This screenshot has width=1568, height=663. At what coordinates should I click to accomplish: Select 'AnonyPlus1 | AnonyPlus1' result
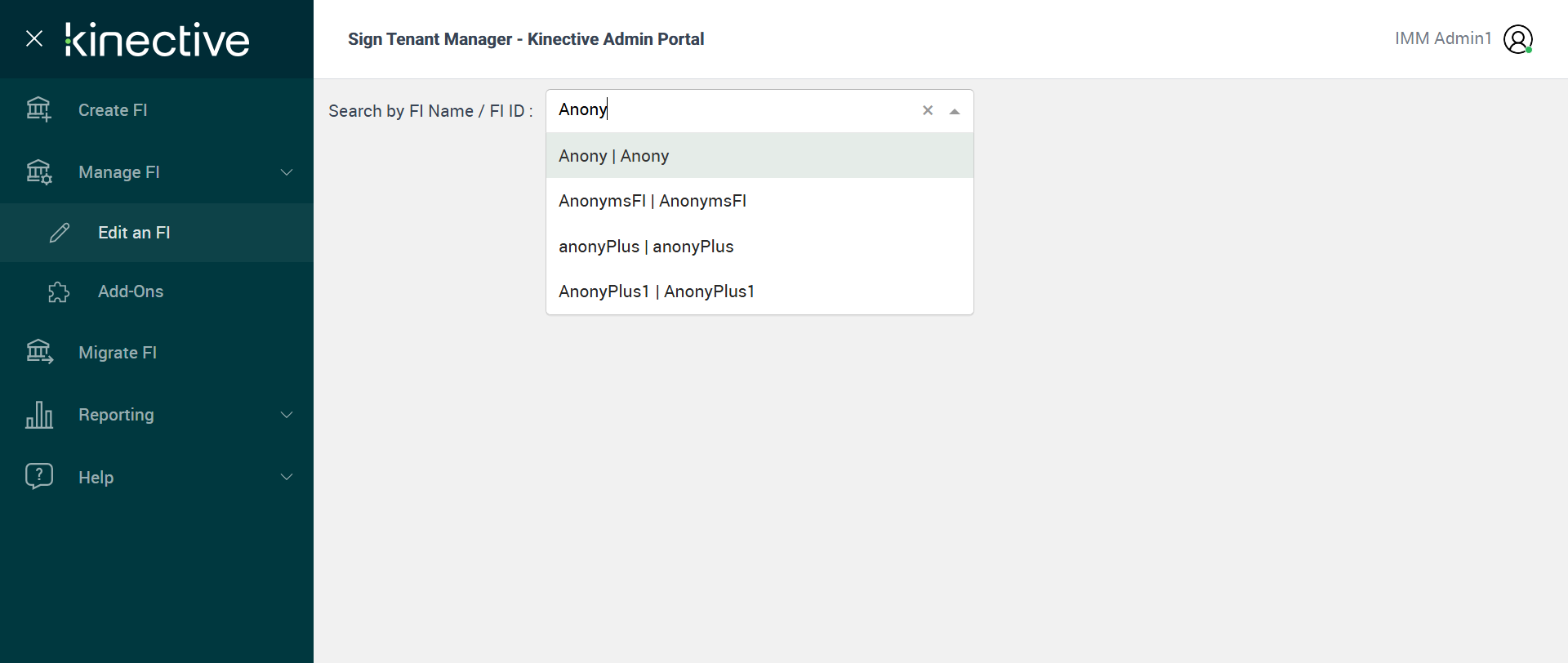(656, 291)
